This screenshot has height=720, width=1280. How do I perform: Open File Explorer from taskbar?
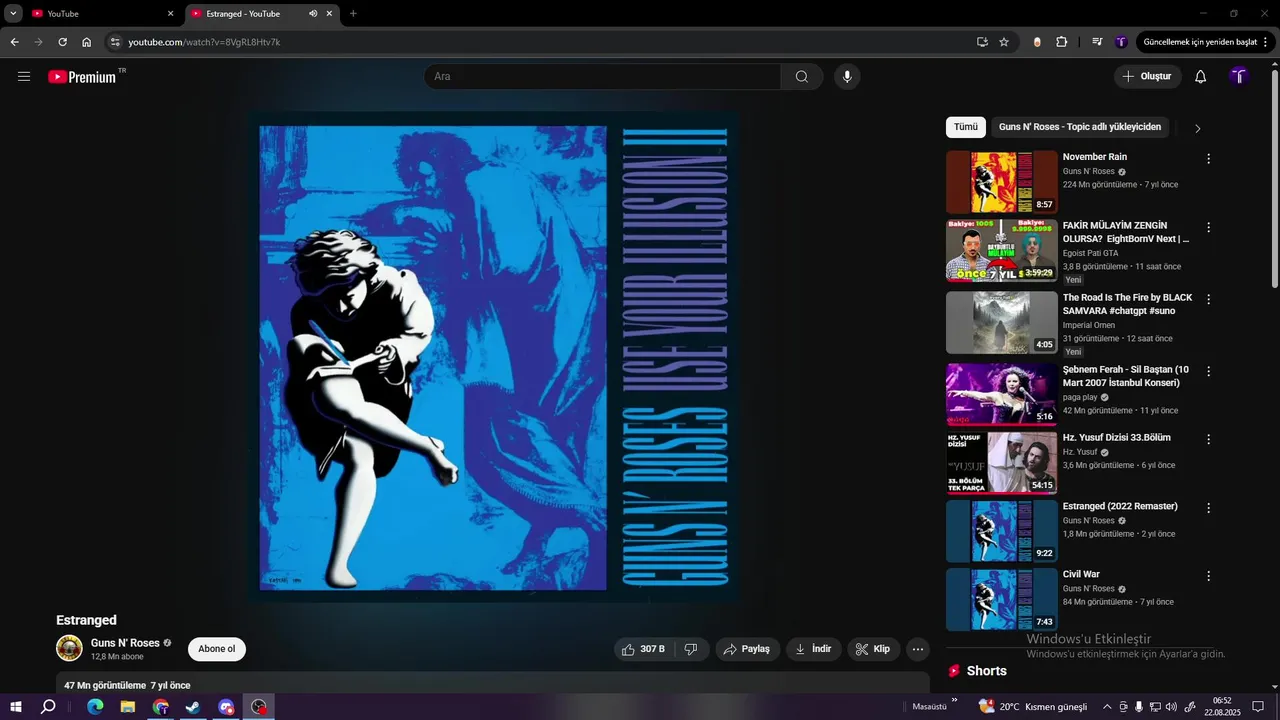[128, 707]
